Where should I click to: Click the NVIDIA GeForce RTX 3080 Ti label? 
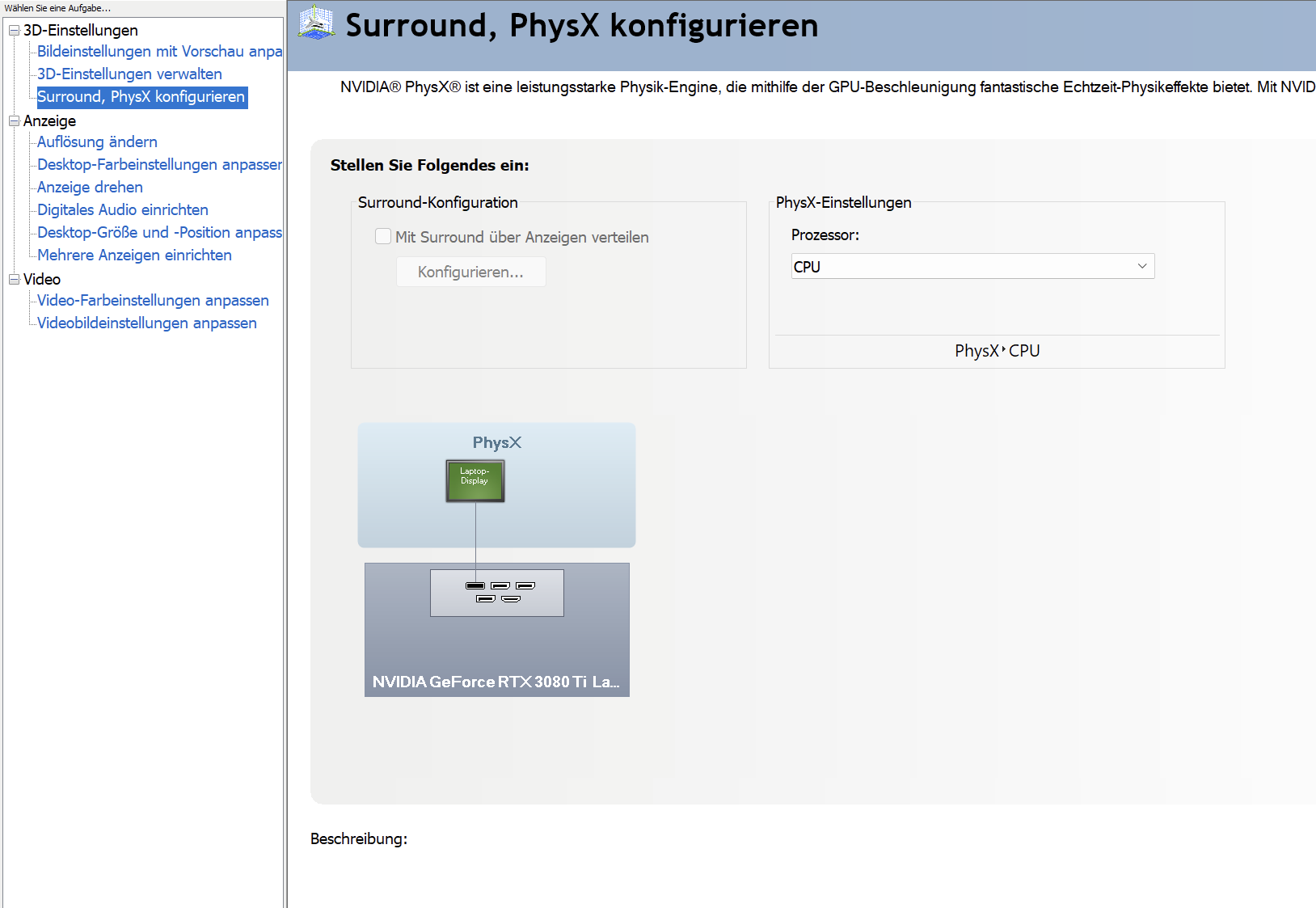coord(496,682)
